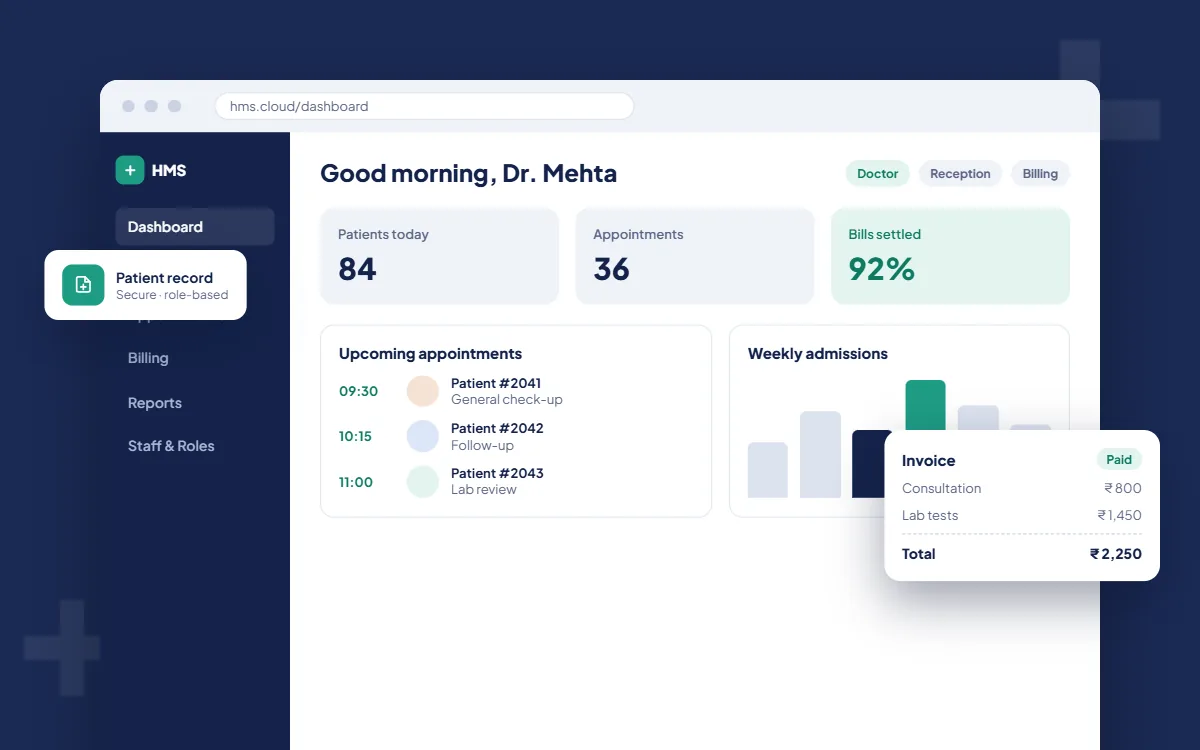Go to Reports in the sidebar

click(155, 403)
